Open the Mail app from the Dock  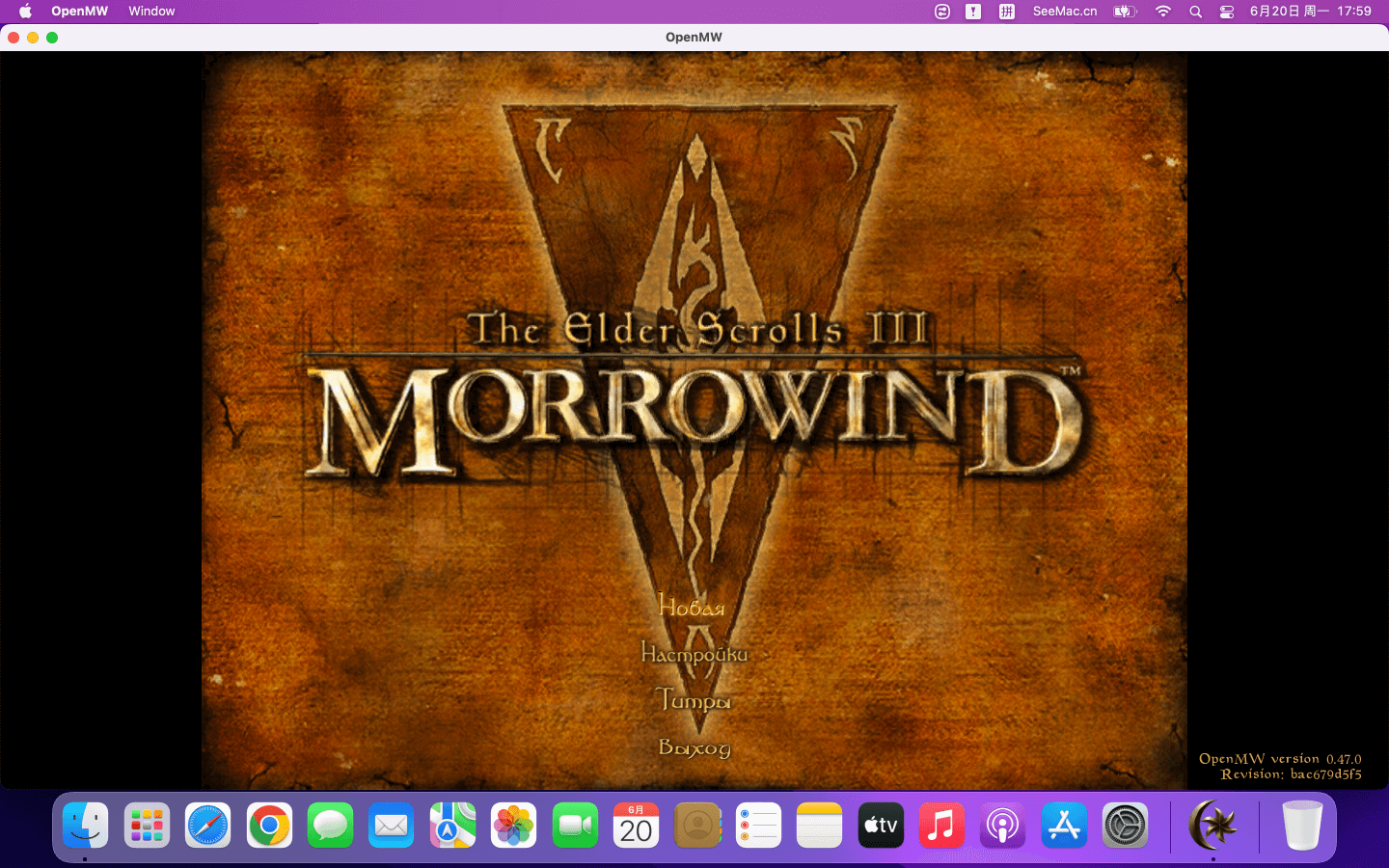tap(392, 826)
